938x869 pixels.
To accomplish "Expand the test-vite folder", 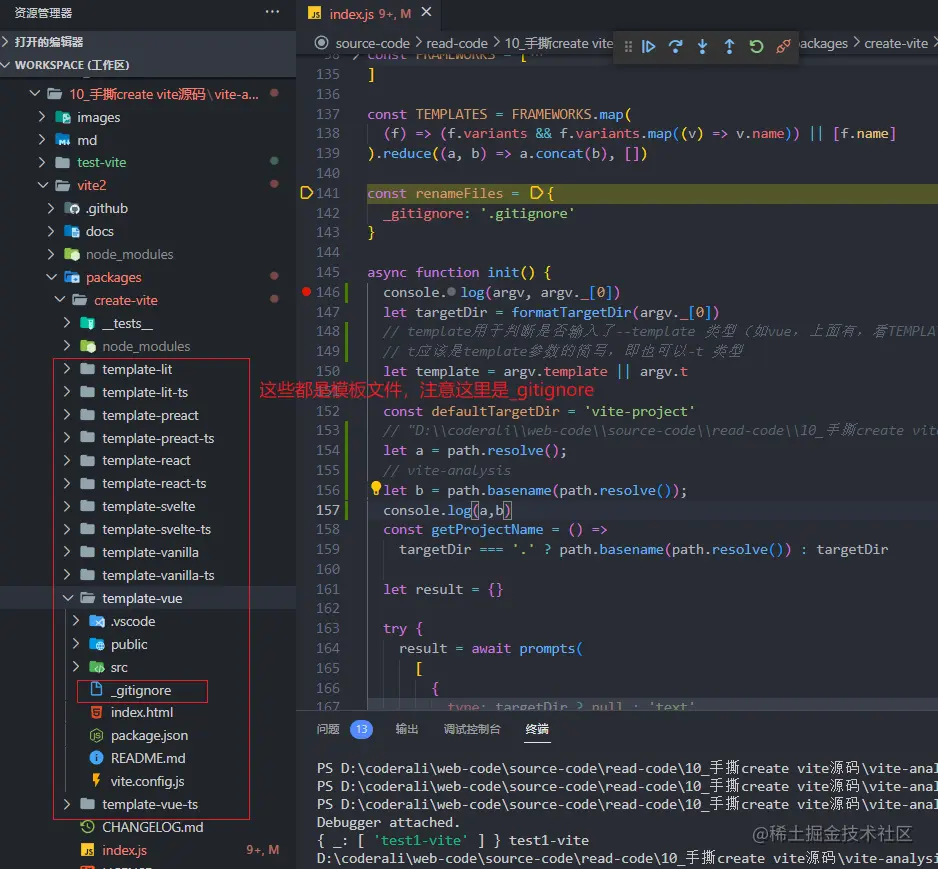I will tap(101, 163).
